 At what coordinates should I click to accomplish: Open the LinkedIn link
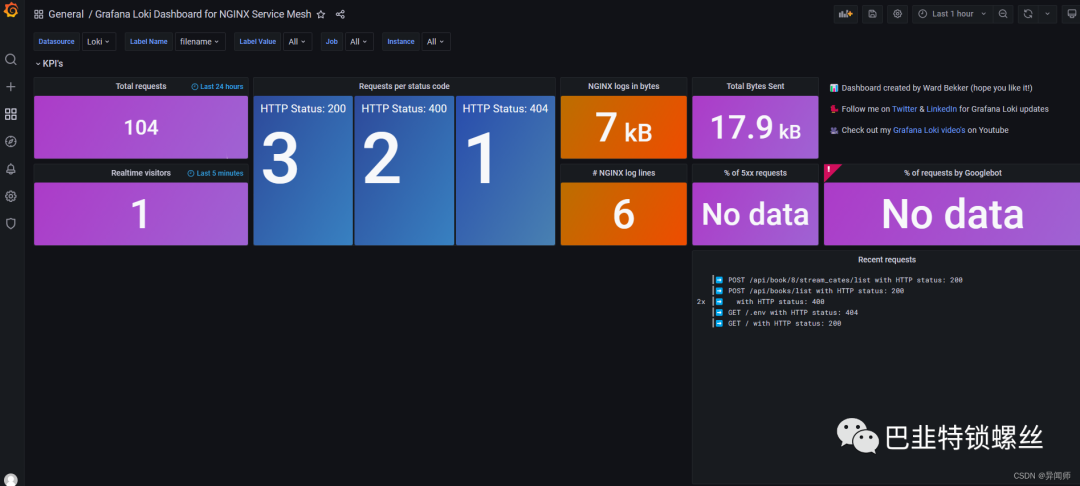(942, 109)
